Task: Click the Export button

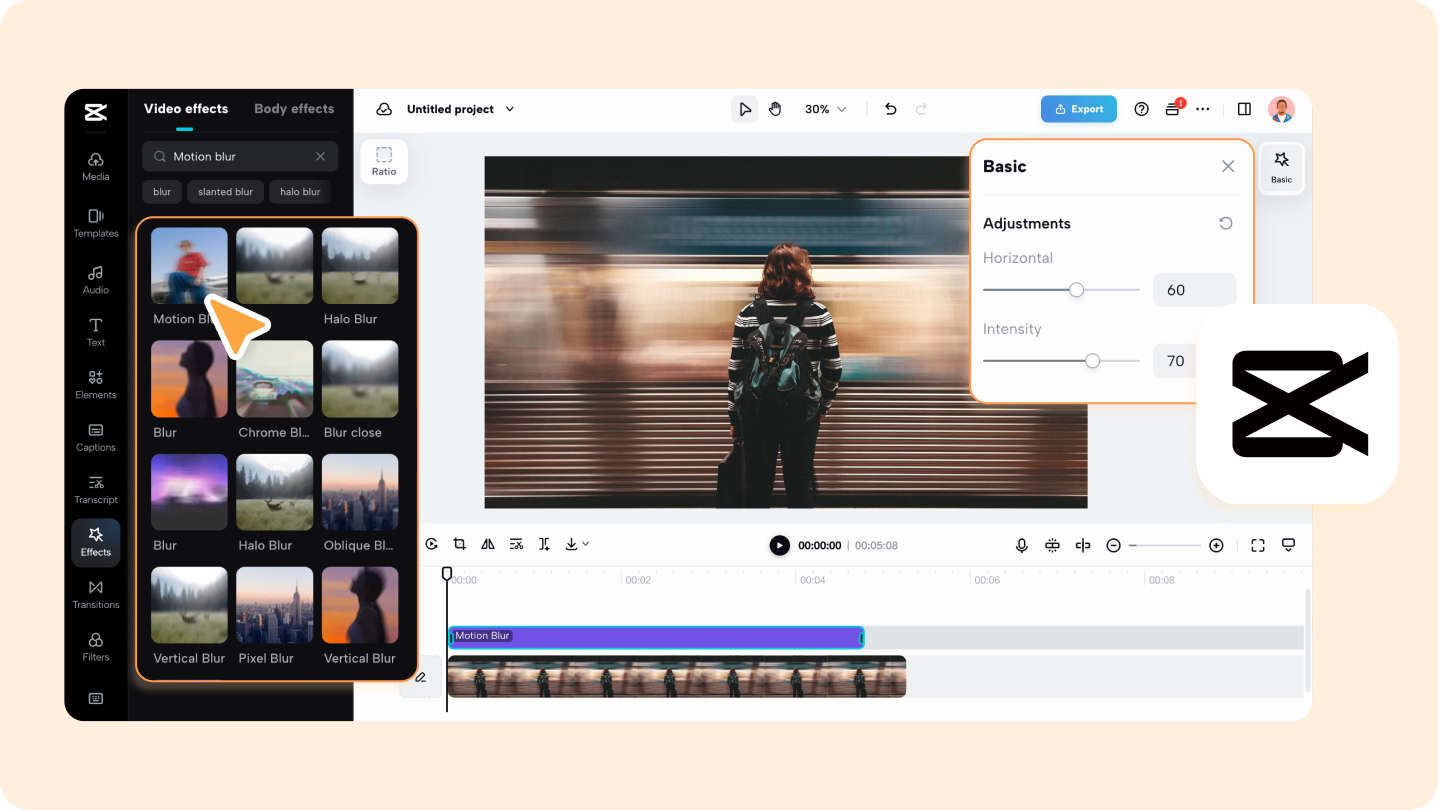Action: pos(1078,109)
